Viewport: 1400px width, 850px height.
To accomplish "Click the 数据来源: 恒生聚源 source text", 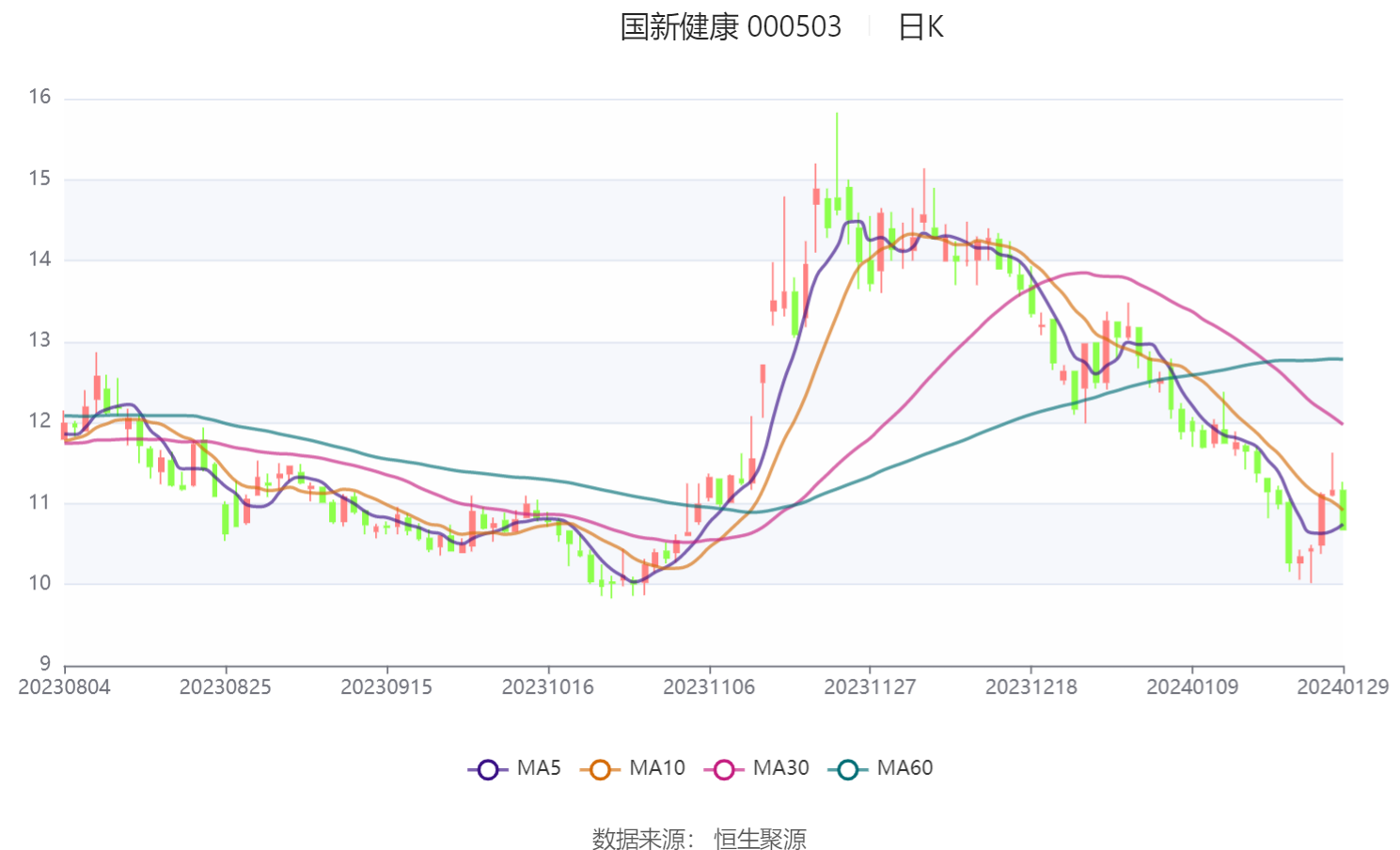I will point(699,838).
